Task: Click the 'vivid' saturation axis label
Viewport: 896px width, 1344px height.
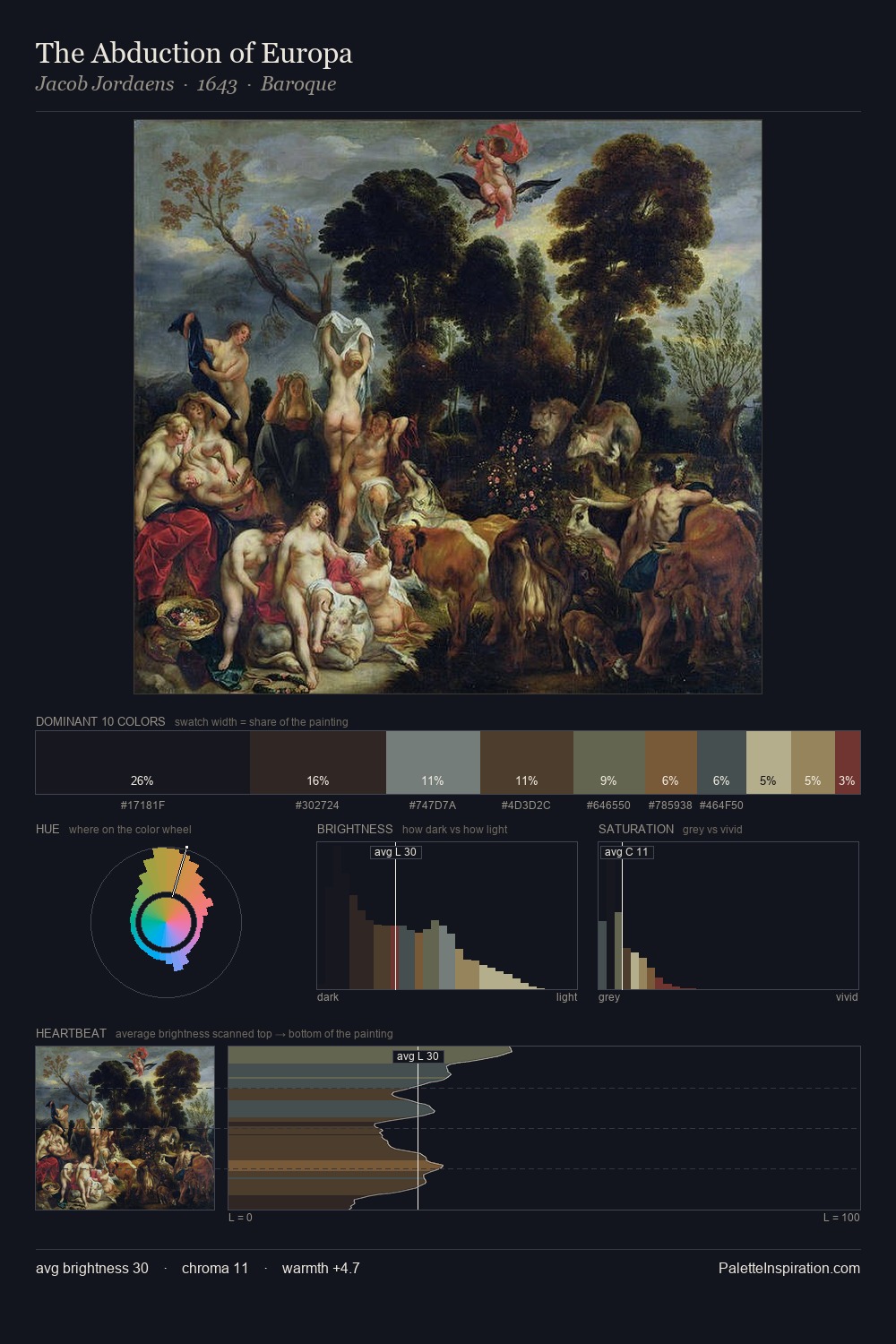Action: tap(847, 997)
